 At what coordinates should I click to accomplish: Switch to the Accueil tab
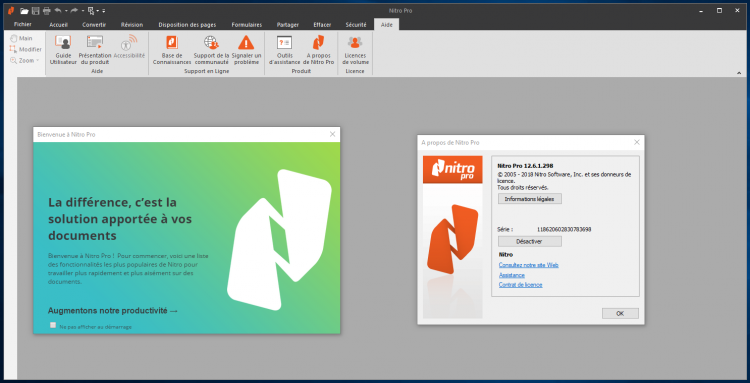(59, 24)
